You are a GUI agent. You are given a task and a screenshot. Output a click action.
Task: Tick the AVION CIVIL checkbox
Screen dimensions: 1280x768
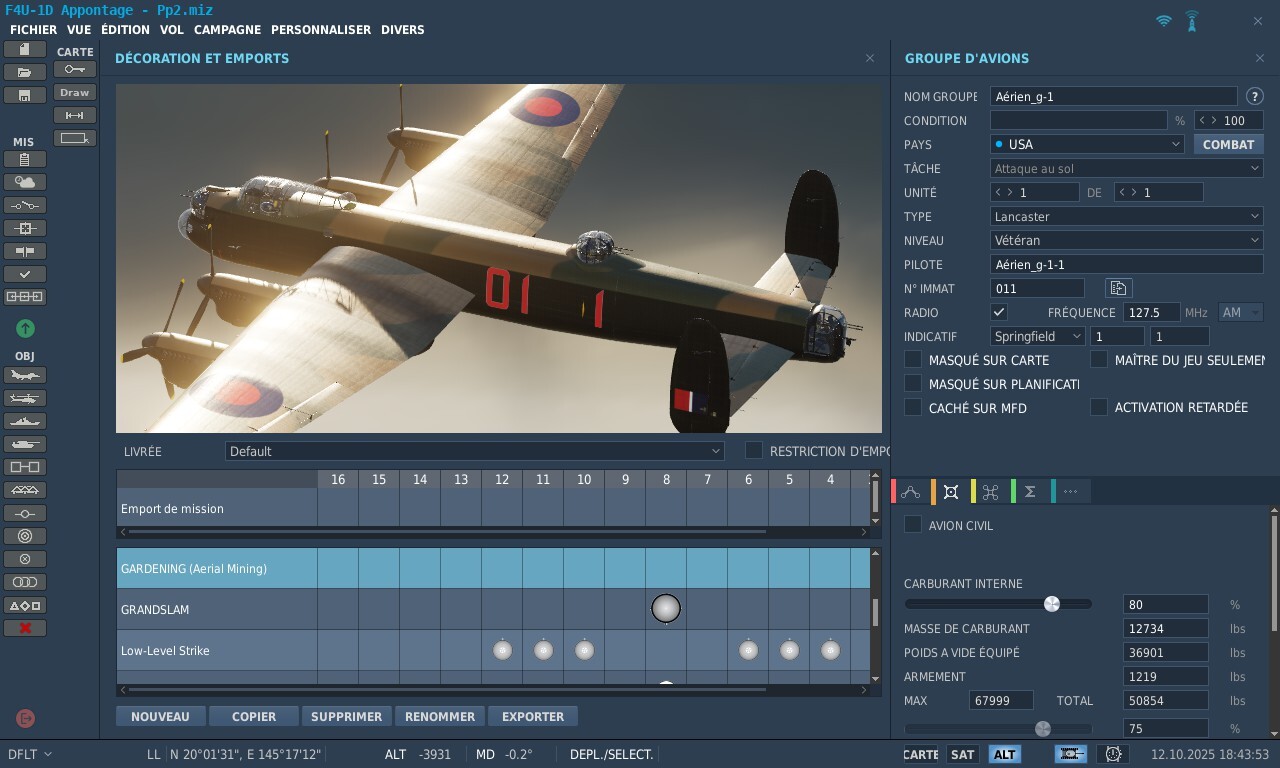[913, 525]
